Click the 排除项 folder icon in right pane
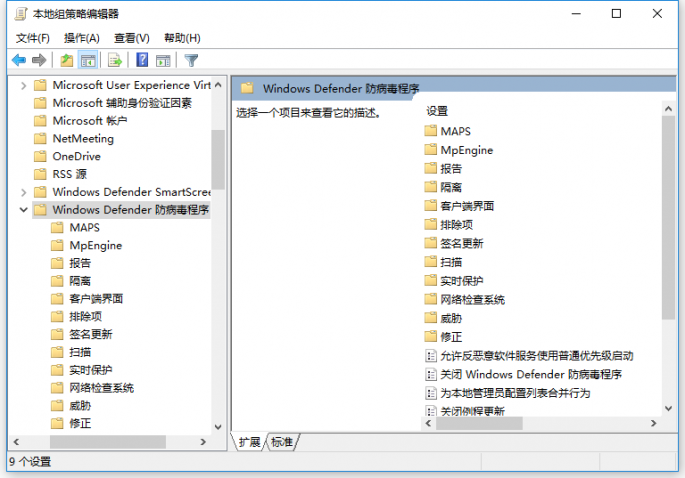Image resolution: width=685 pixels, height=478 pixels. tap(430, 224)
